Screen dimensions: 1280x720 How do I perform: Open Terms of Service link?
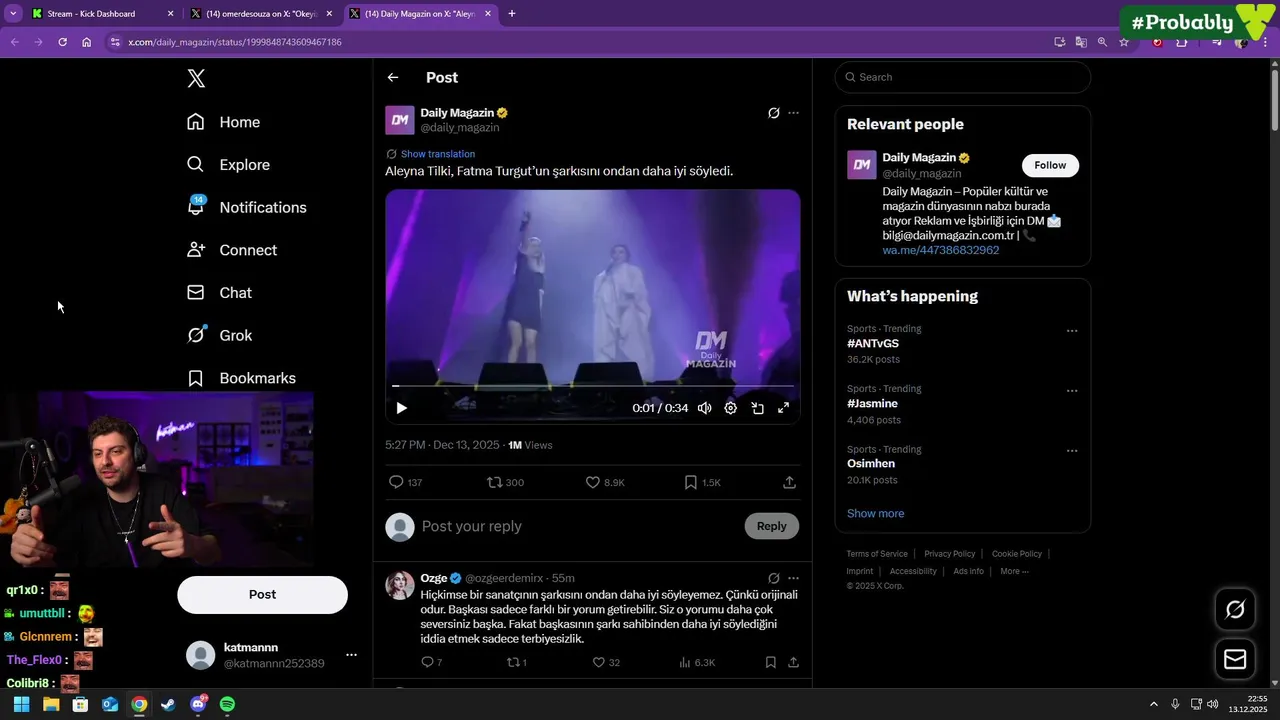pyautogui.click(x=877, y=554)
